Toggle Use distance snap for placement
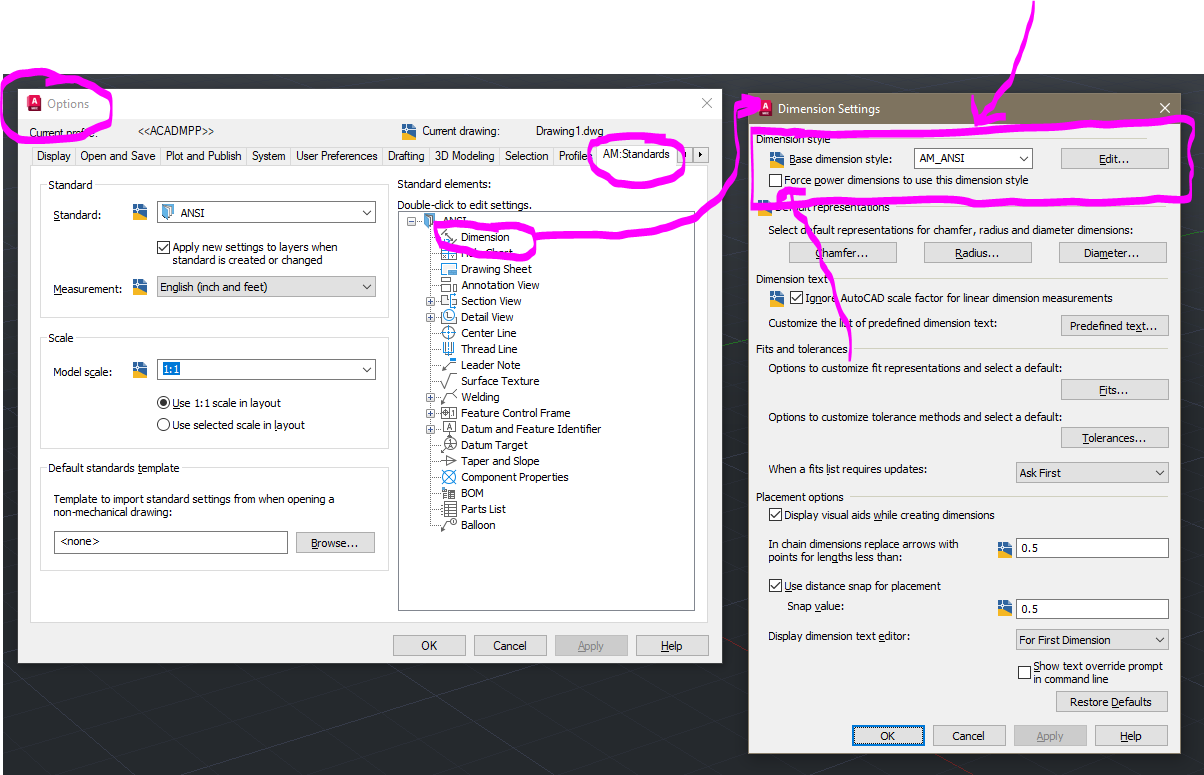Screen dimensions: 1204x775 776,585
